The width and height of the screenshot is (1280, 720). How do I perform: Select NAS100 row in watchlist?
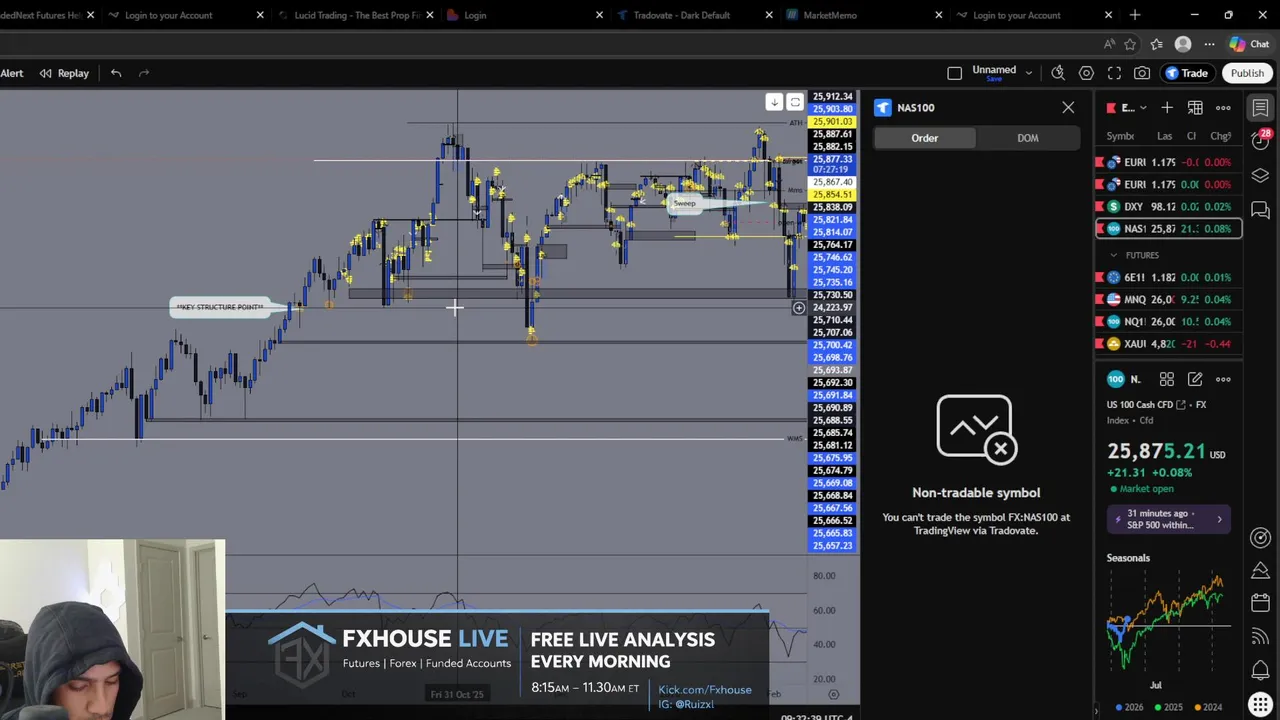click(1169, 229)
